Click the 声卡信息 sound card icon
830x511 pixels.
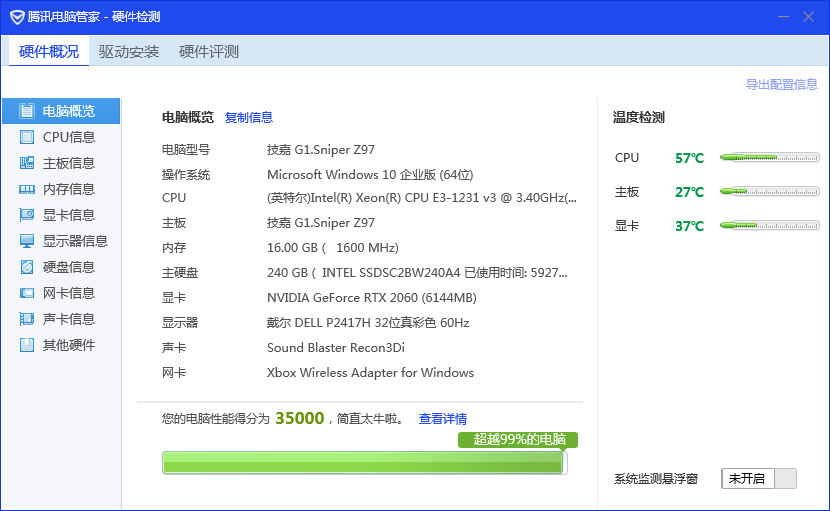(x=27, y=319)
